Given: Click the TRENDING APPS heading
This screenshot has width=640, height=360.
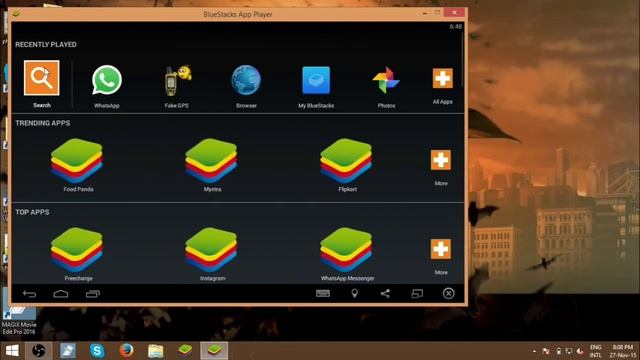Looking at the screenshot, I should click(42, 123).
